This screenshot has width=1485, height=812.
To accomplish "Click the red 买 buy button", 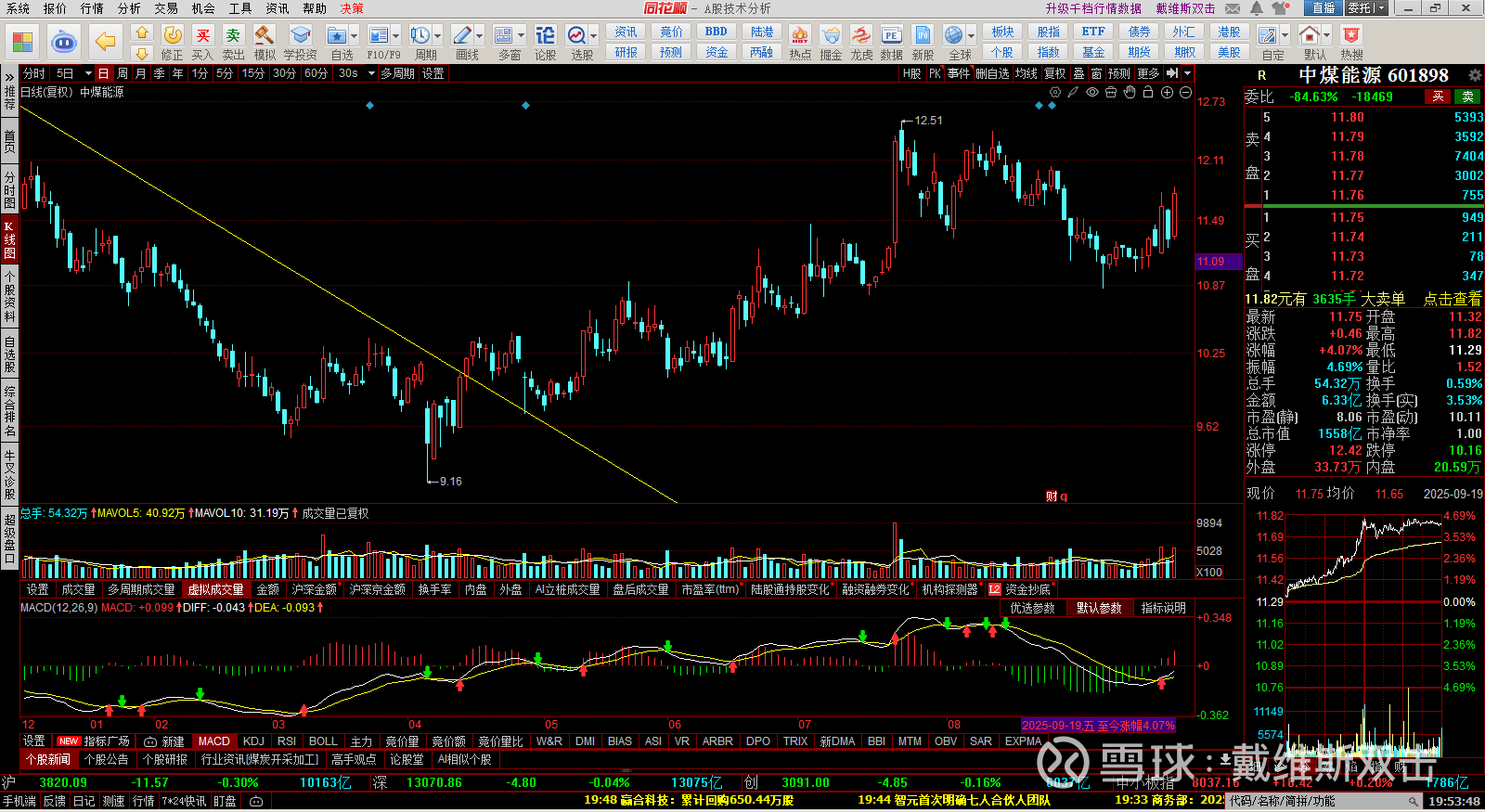I will (1438, 97).
